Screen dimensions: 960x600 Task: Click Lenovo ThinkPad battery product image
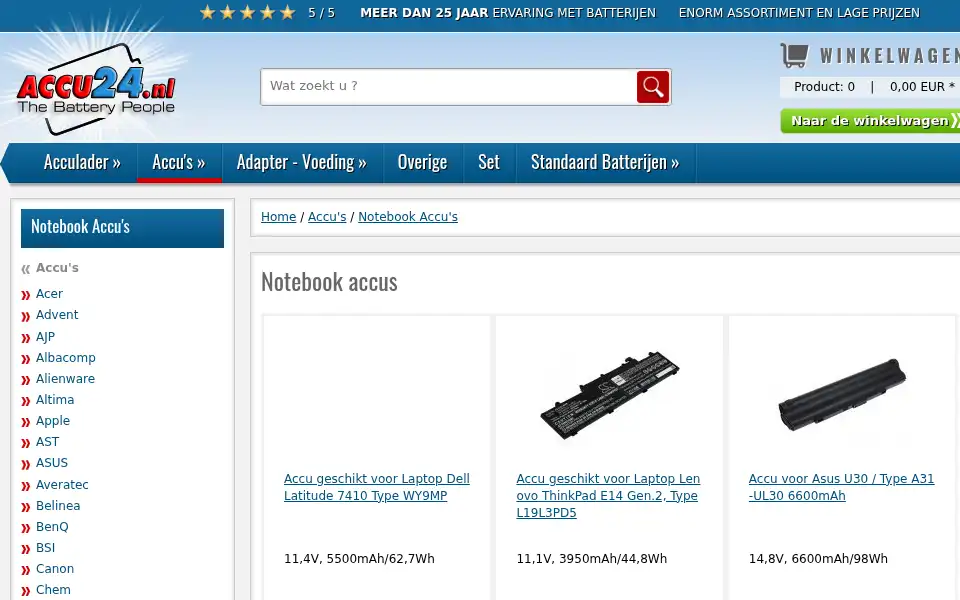610,396
